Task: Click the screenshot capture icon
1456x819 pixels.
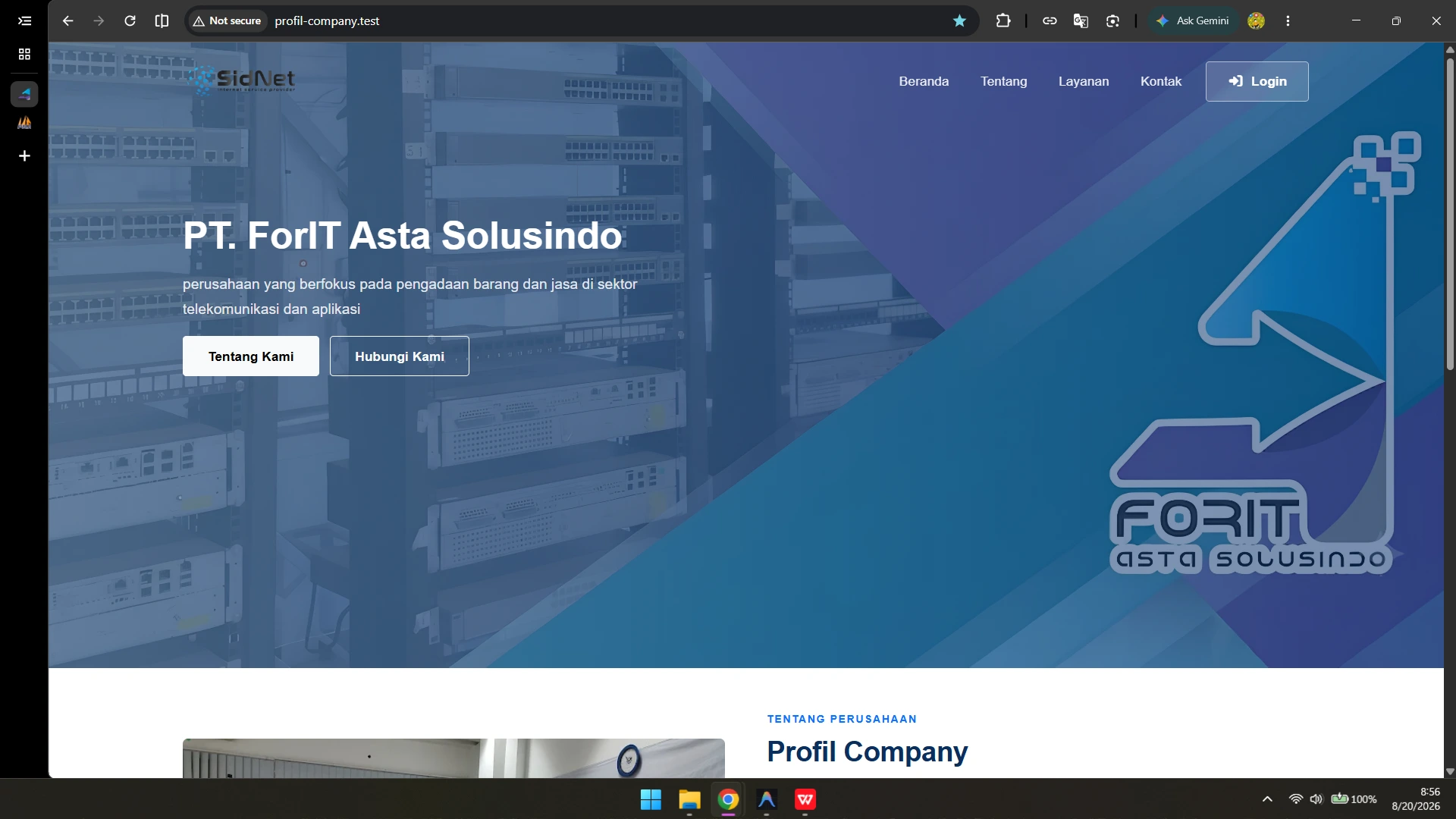Action: 1112,21
